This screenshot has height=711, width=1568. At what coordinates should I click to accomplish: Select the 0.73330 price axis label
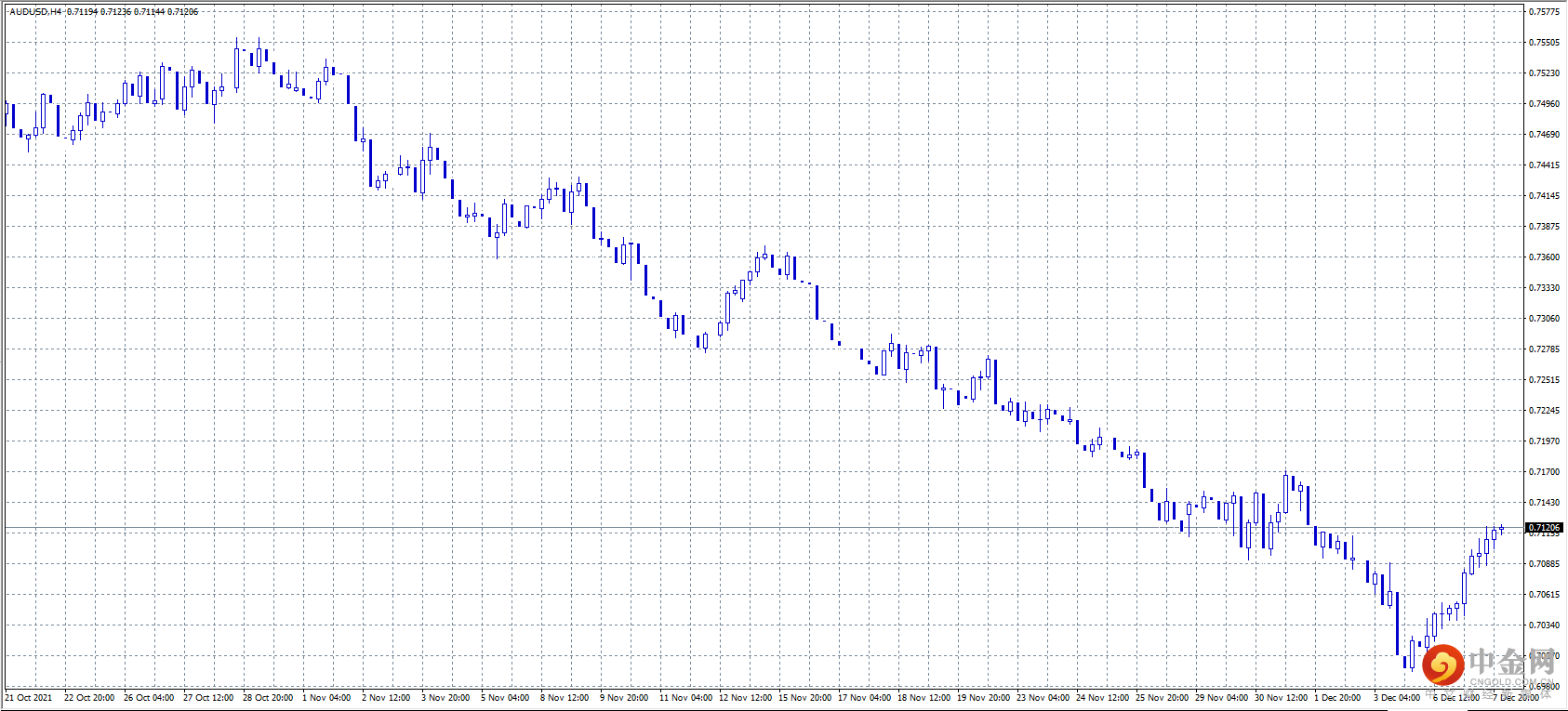click(1544, 288)
